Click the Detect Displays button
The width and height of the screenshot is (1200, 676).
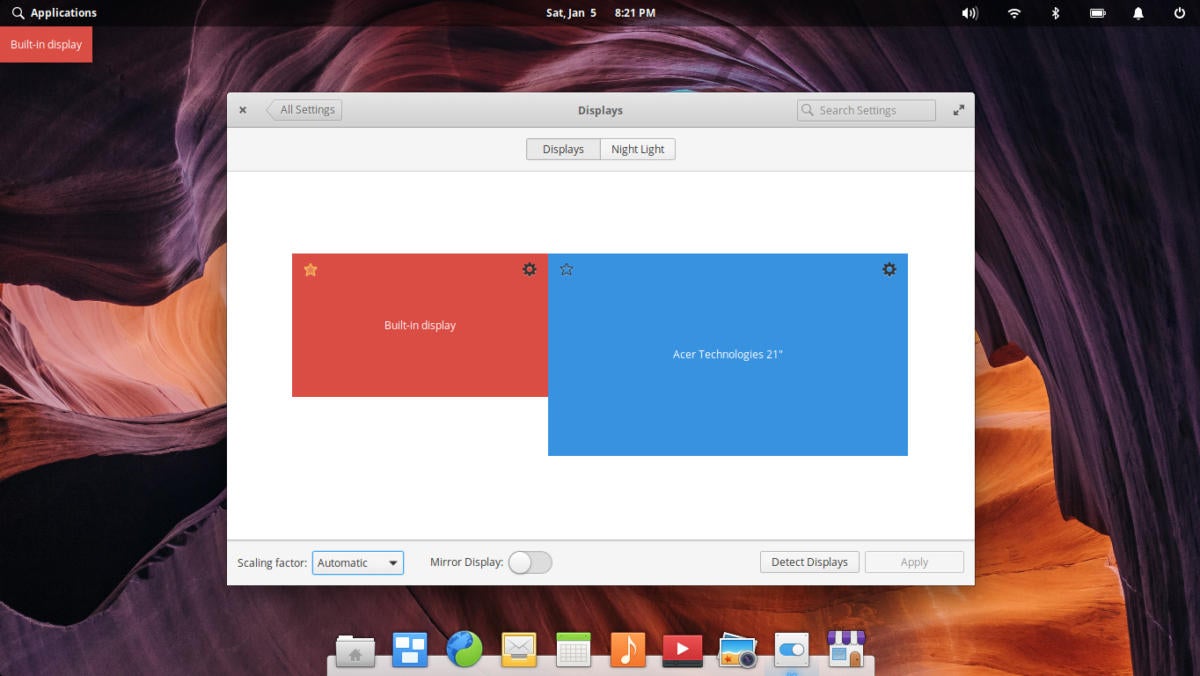click(809, 562)
